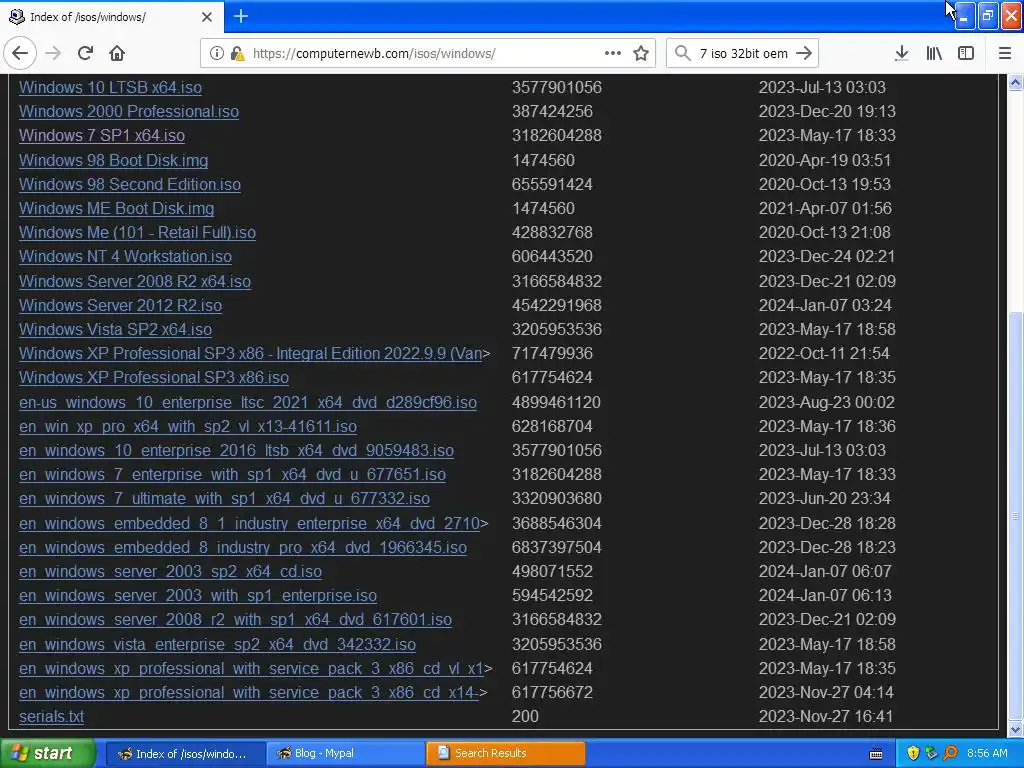Download Windows 7 SP1 x64.iso
The height and width of the screenshot is (768, 1024).
102,136
